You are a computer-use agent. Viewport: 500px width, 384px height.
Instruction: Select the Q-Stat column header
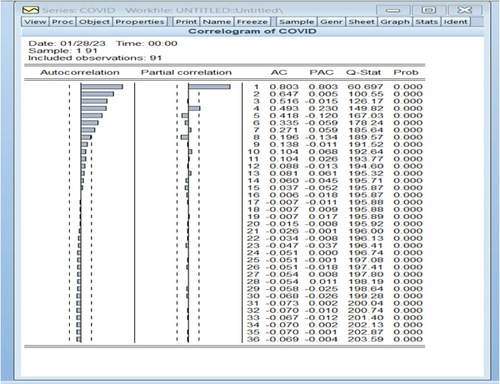pos(363,72)
